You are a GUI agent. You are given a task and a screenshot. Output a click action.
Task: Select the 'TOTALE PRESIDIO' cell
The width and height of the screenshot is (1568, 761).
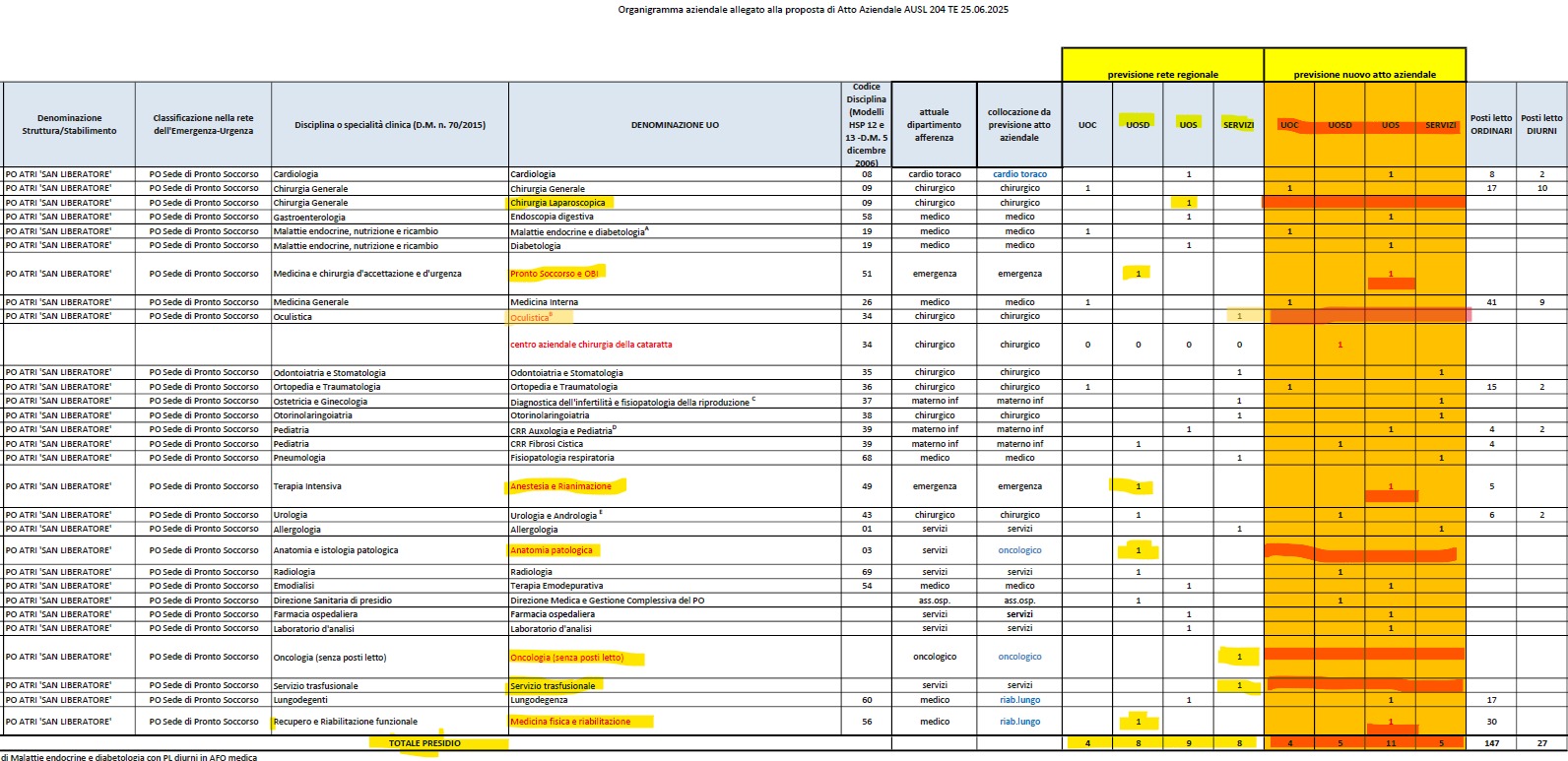[x=425, y=743]
